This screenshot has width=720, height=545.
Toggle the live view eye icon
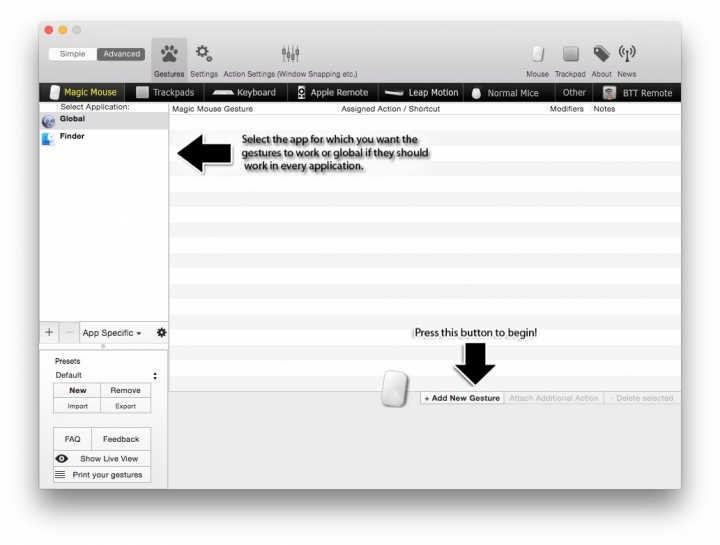point(62,459)
